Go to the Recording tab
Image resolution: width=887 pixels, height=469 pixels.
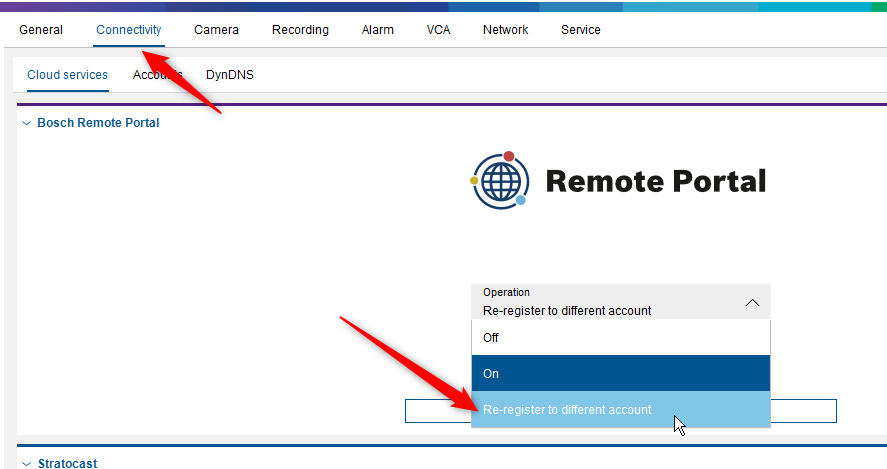click(x=300, y=30)
